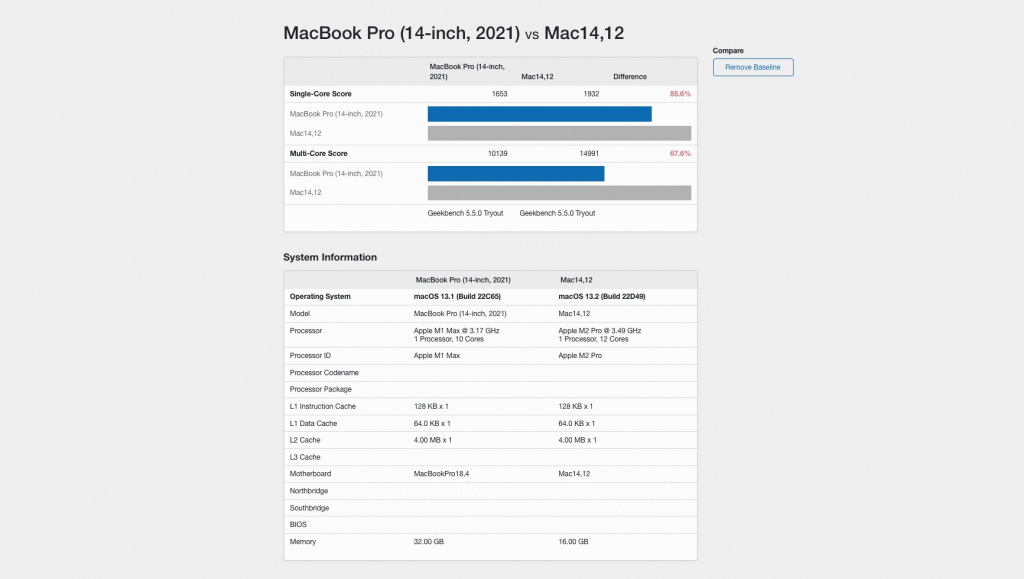Click the MacBook Pro (14-inch, 2021) page title

tap(401, 33)
